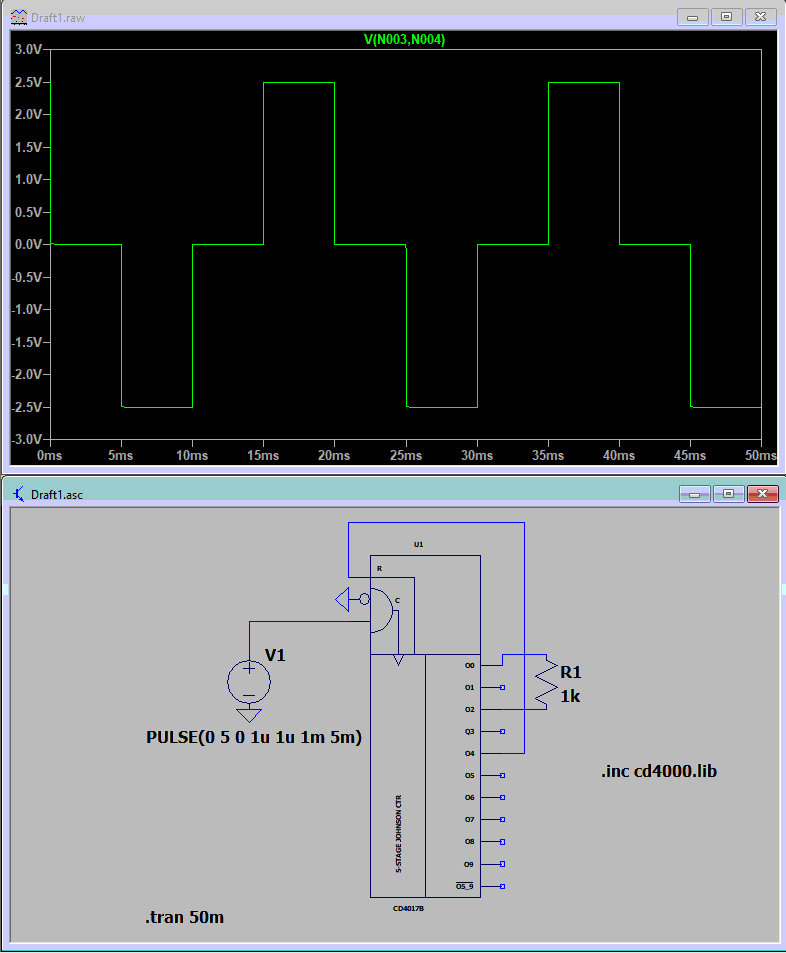The image size is (786, 953).
Task: Click the O3 output pin terminal
Action: tap(502, 732)
